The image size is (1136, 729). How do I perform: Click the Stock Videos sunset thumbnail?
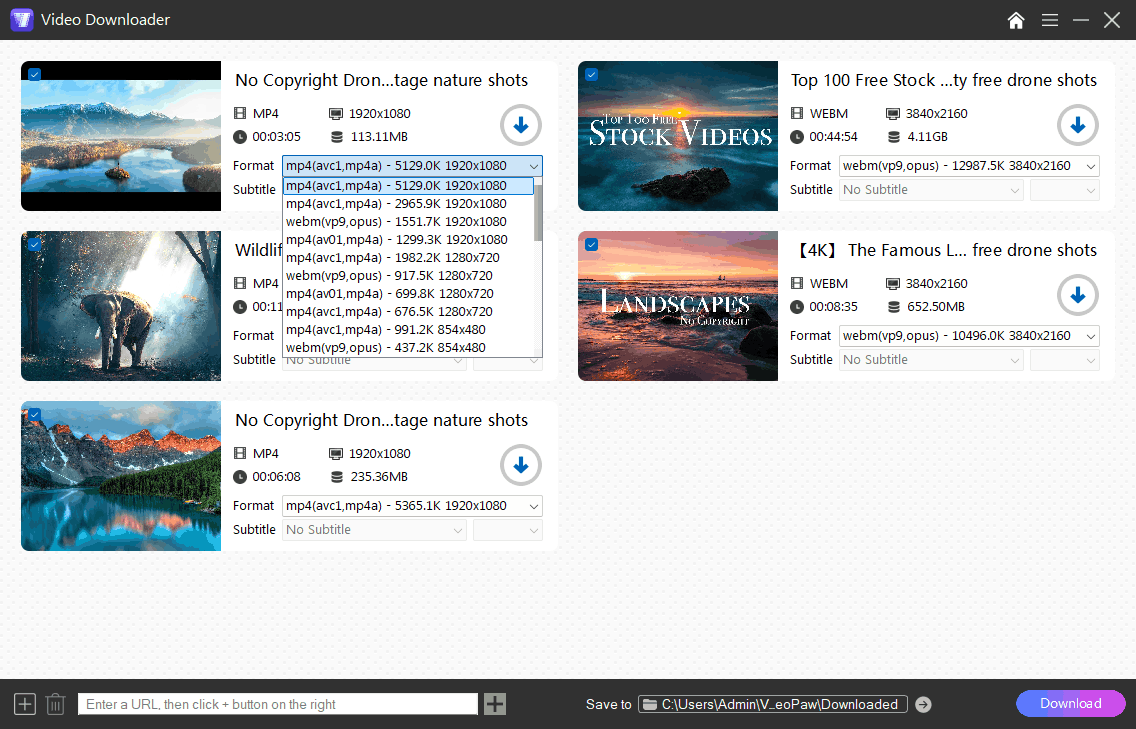click(678, 136)
